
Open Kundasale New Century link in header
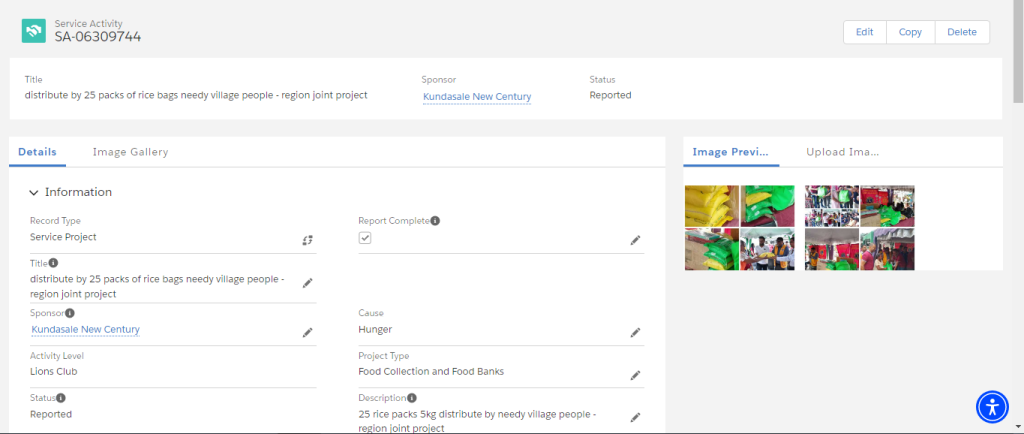click(477, 97)
